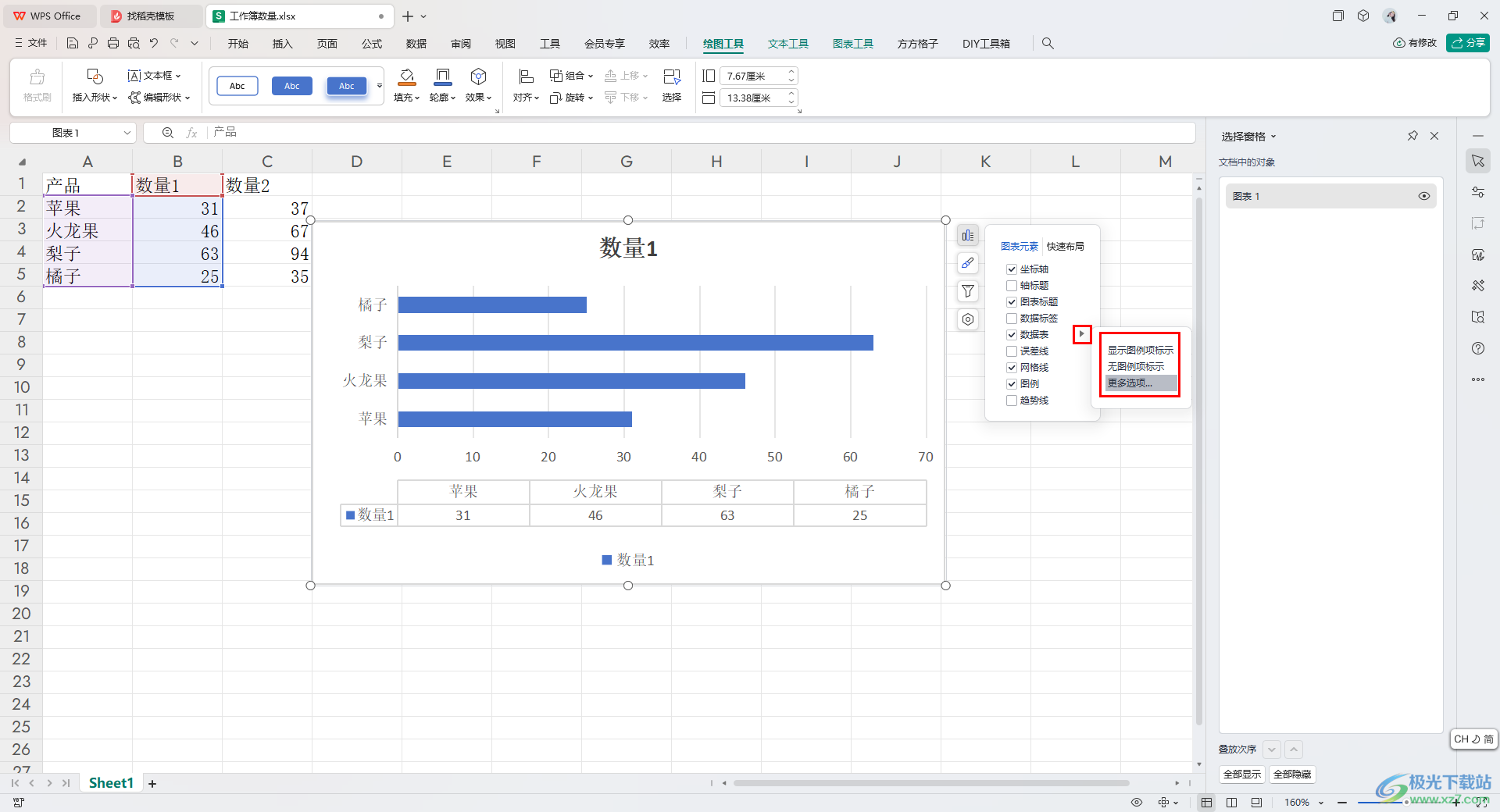The image size is (1500, 812).
Task: Check the 轴标题 (axis titles) checkbox
Action: [x=1012, y=286]
